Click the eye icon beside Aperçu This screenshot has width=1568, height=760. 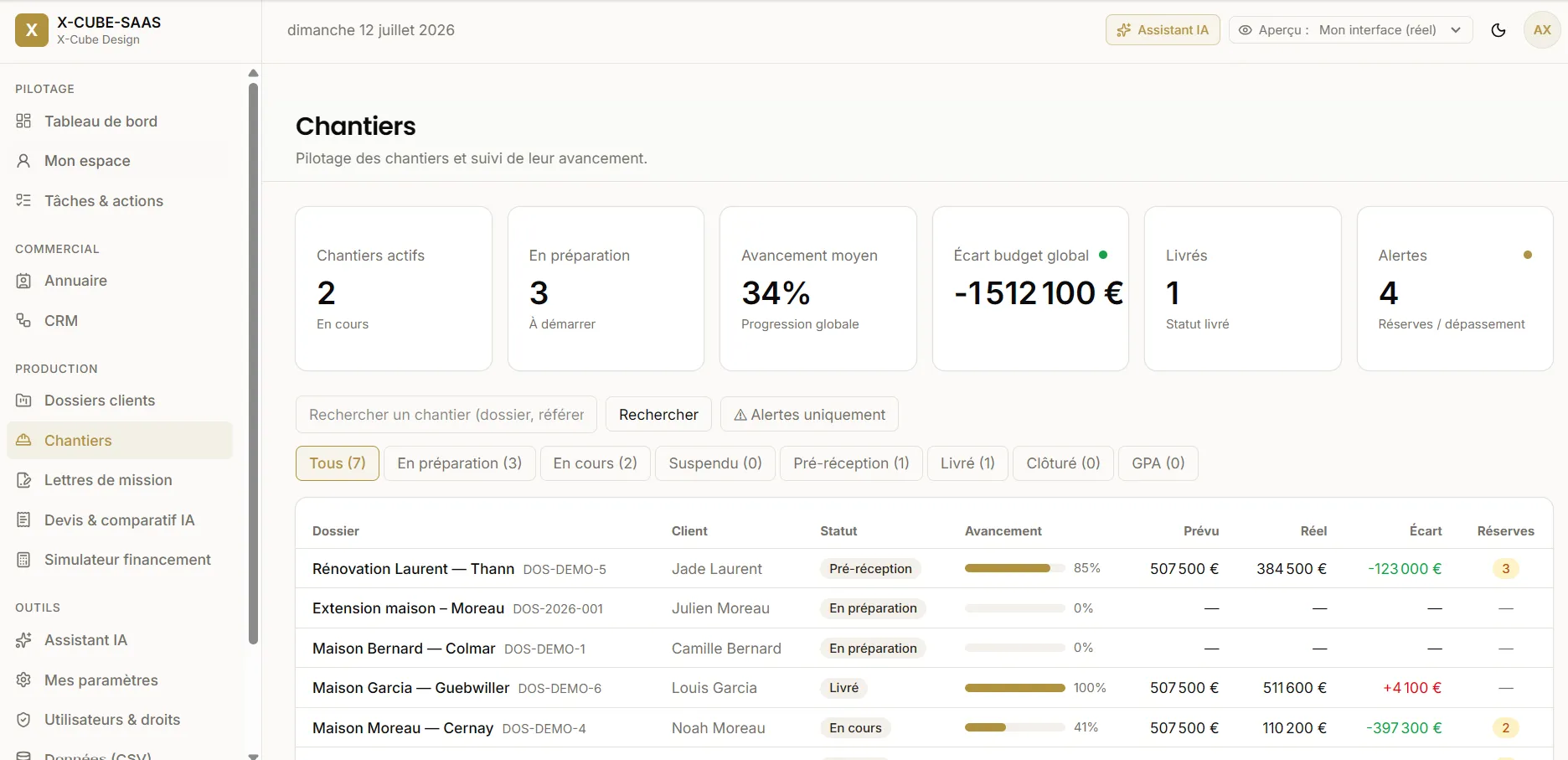click(1246, 30)
